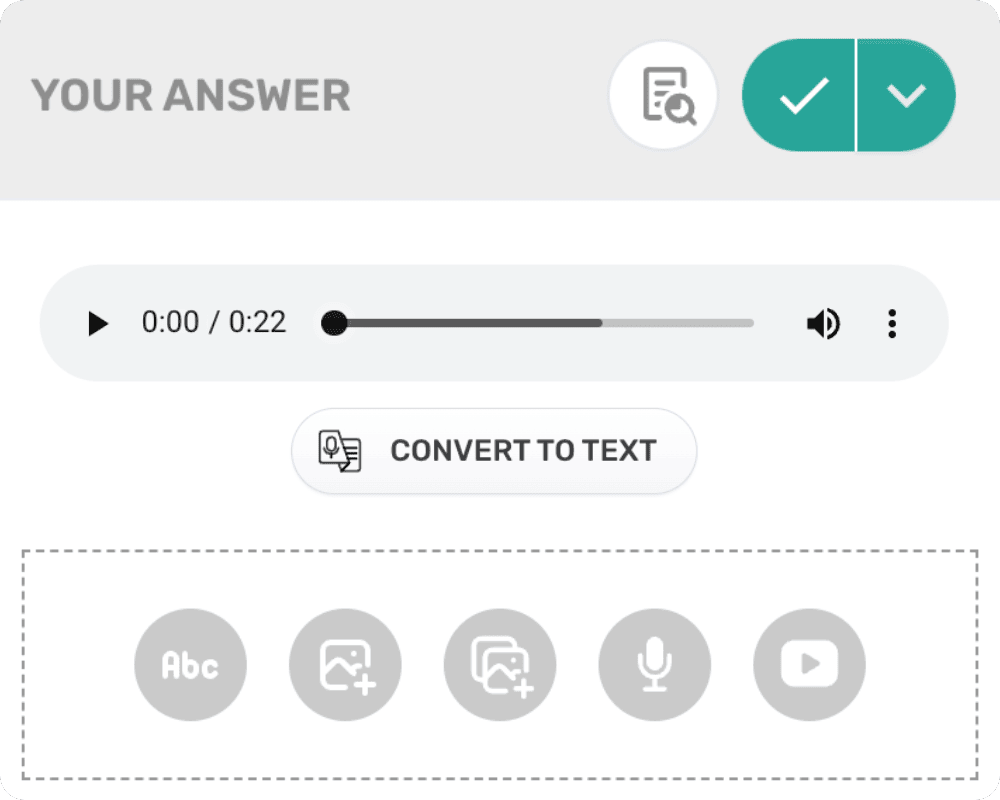Viewport: 1000px width, 800px height.
Task: Select the add single image icon
Action: (345, 665)
